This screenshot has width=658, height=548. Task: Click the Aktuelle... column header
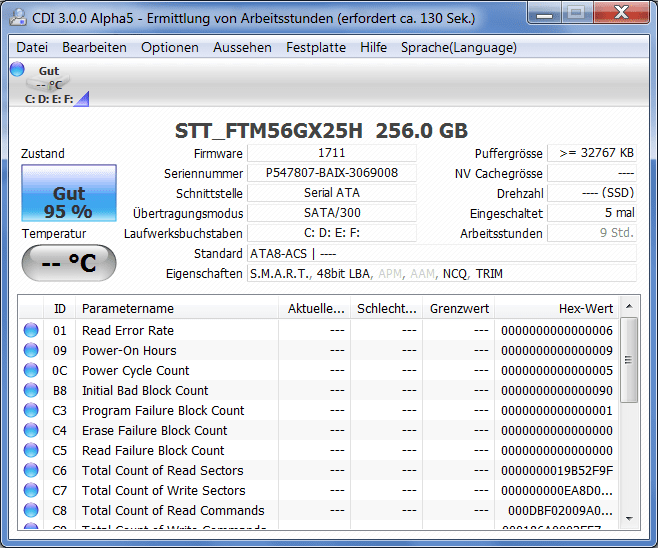pos(315,309)
